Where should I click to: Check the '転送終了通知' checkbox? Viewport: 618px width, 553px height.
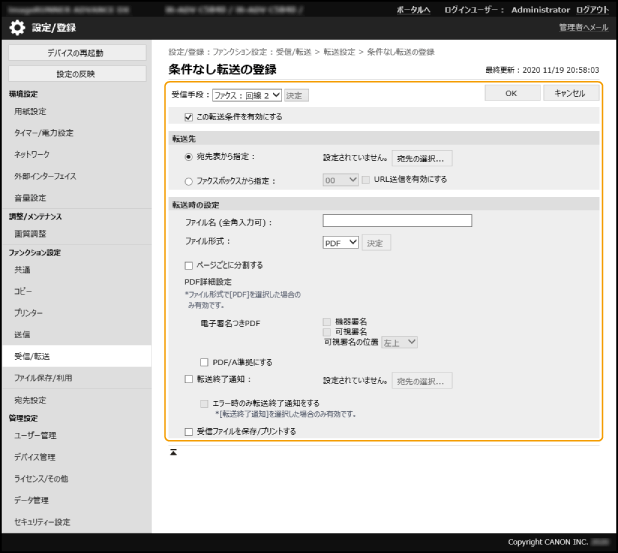pyautogui.click(x=189, y=380)
